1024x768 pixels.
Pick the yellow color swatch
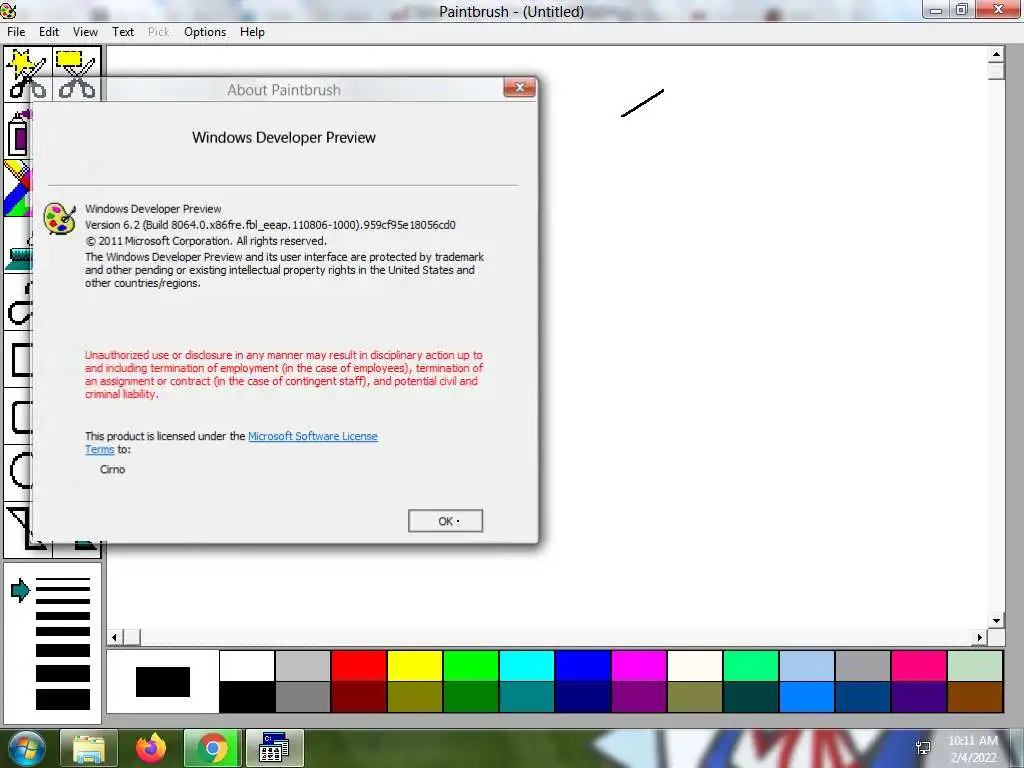coord(415,665)
